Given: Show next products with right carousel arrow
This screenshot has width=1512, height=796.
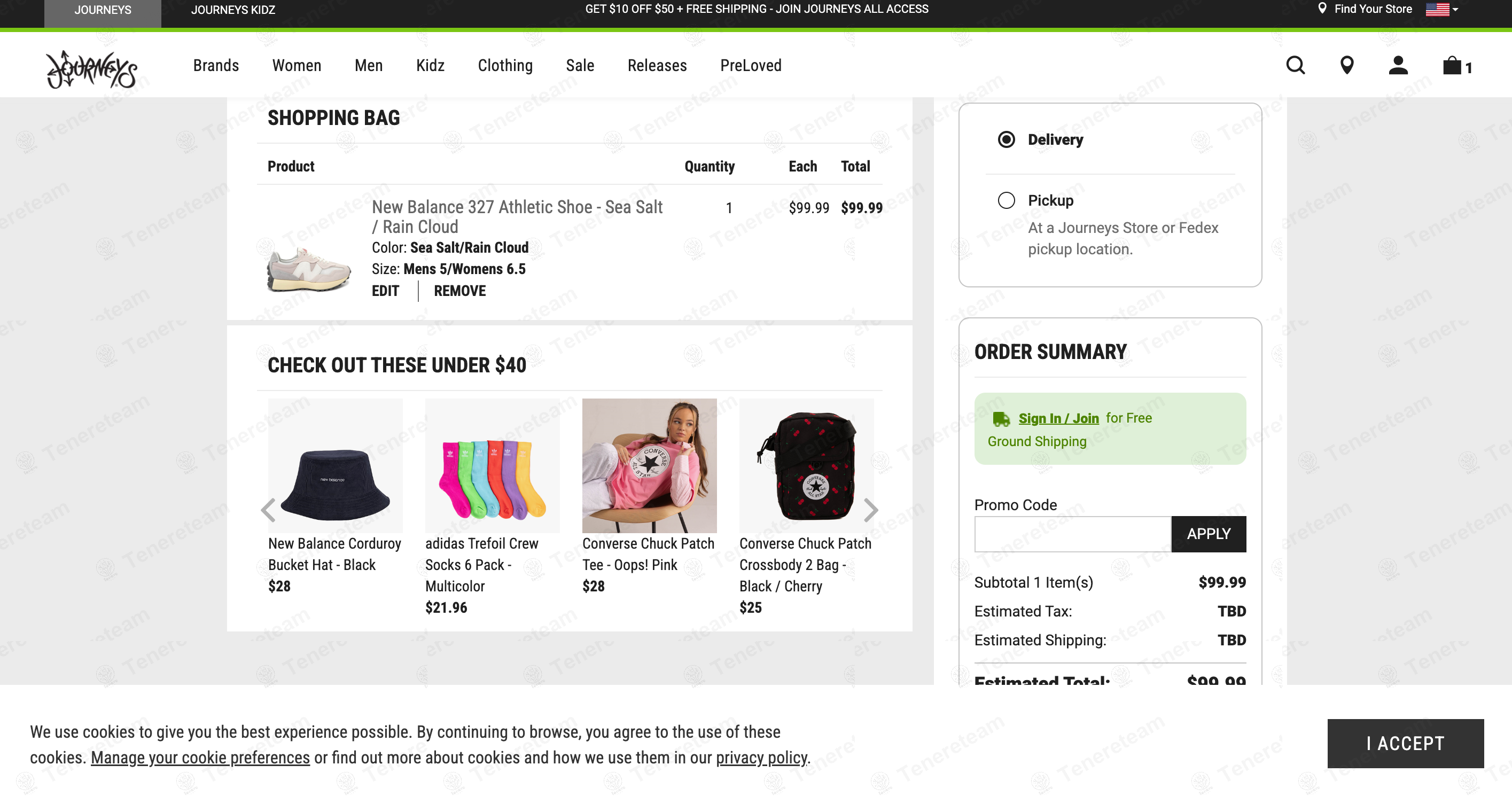Looking at the screenshot, I should click(x=871, y=510).
